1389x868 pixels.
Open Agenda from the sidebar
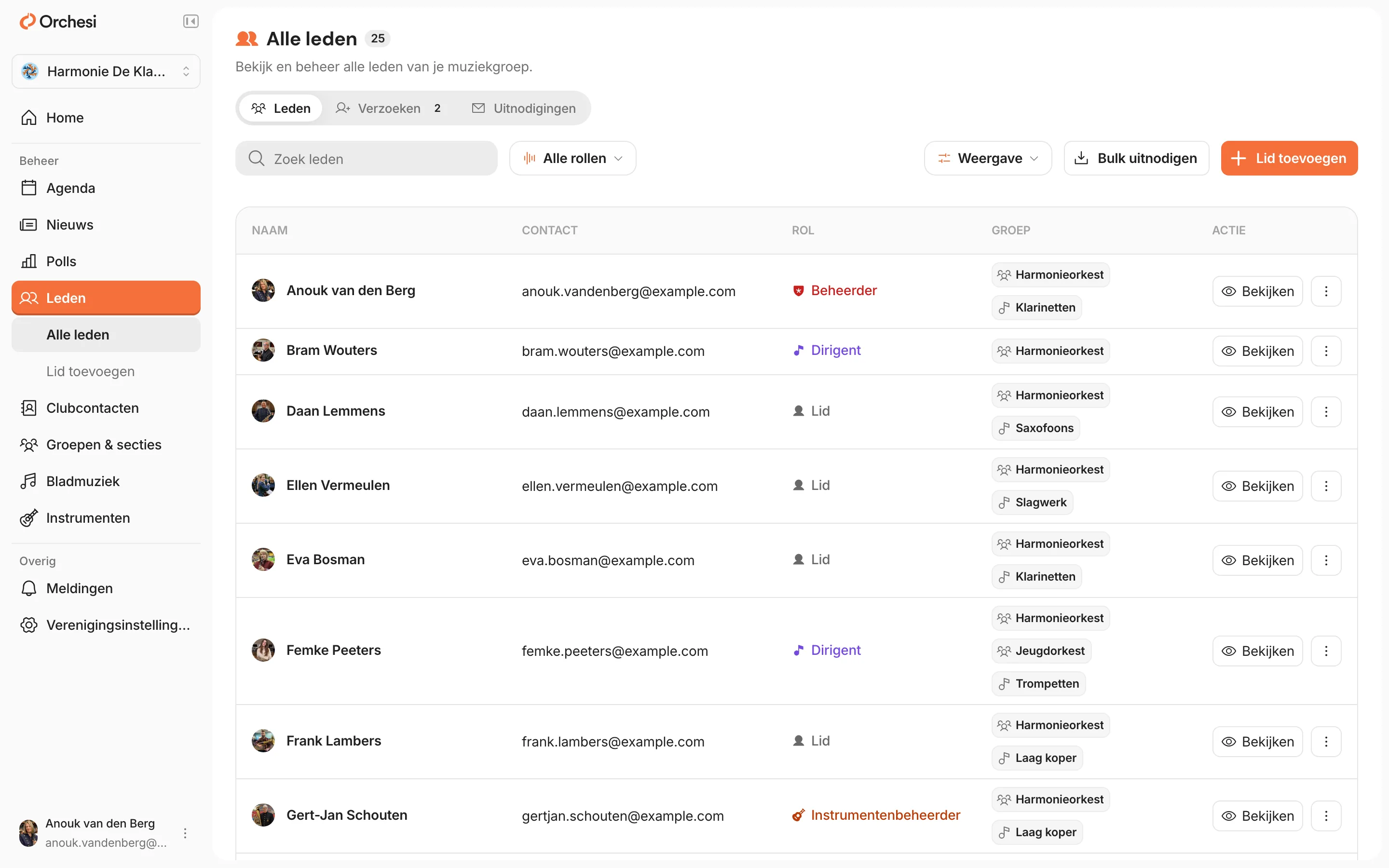(106, 188)
